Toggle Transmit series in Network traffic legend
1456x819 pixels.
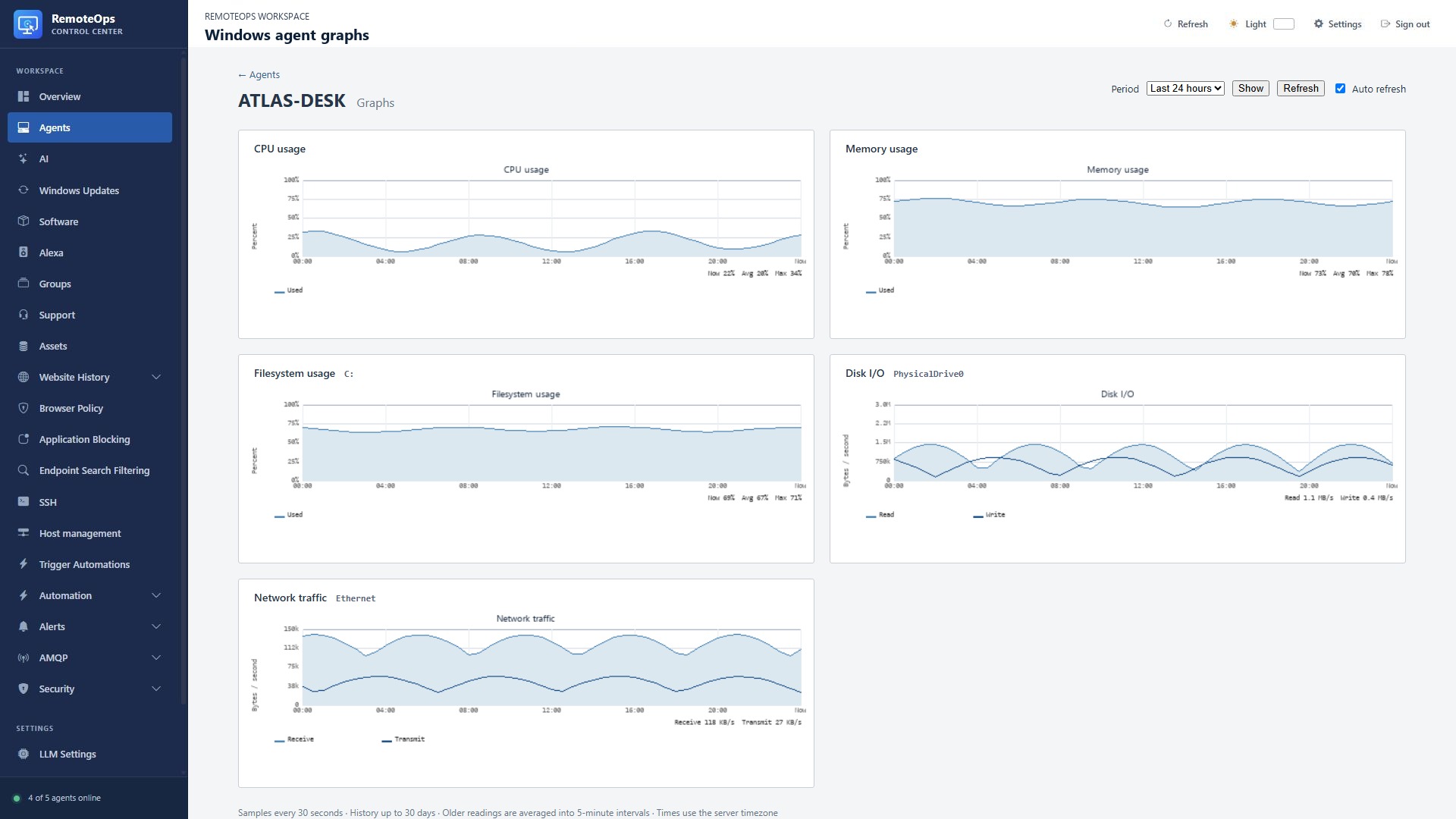click(403, 739)
